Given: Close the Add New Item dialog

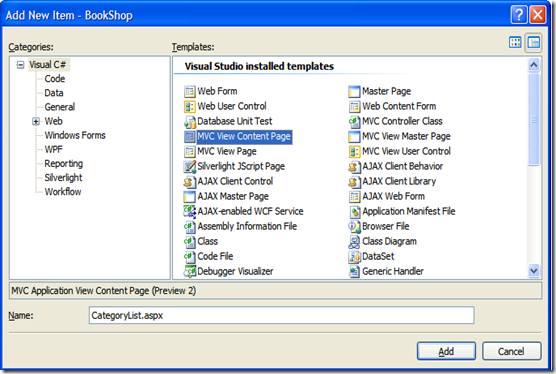Looking at the screenshot, I should 538,15.
